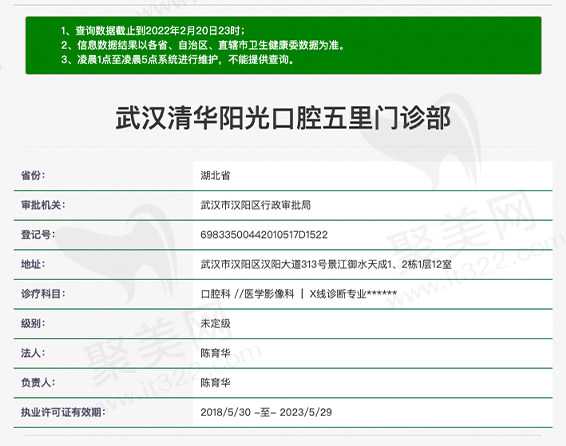Click the 法人 label
Viewport: 566px width, 446px height.
pyautogui.click(x=33, y=353)
